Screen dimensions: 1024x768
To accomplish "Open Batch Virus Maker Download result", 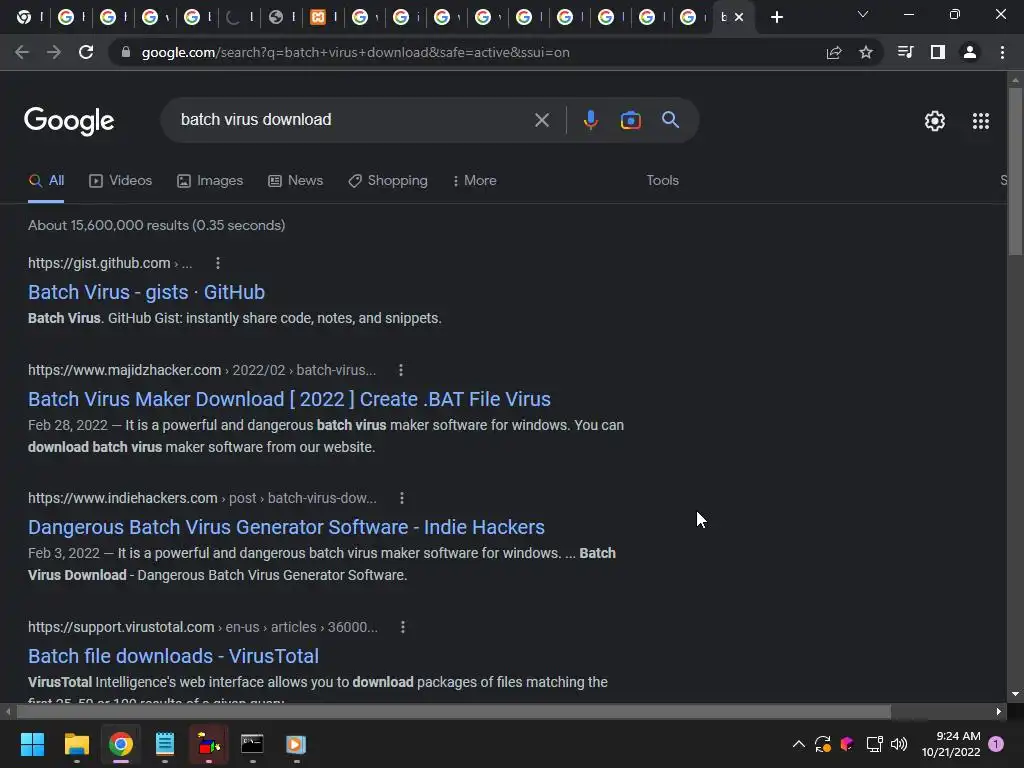I will pyautogui.click(x=289, y=399).
